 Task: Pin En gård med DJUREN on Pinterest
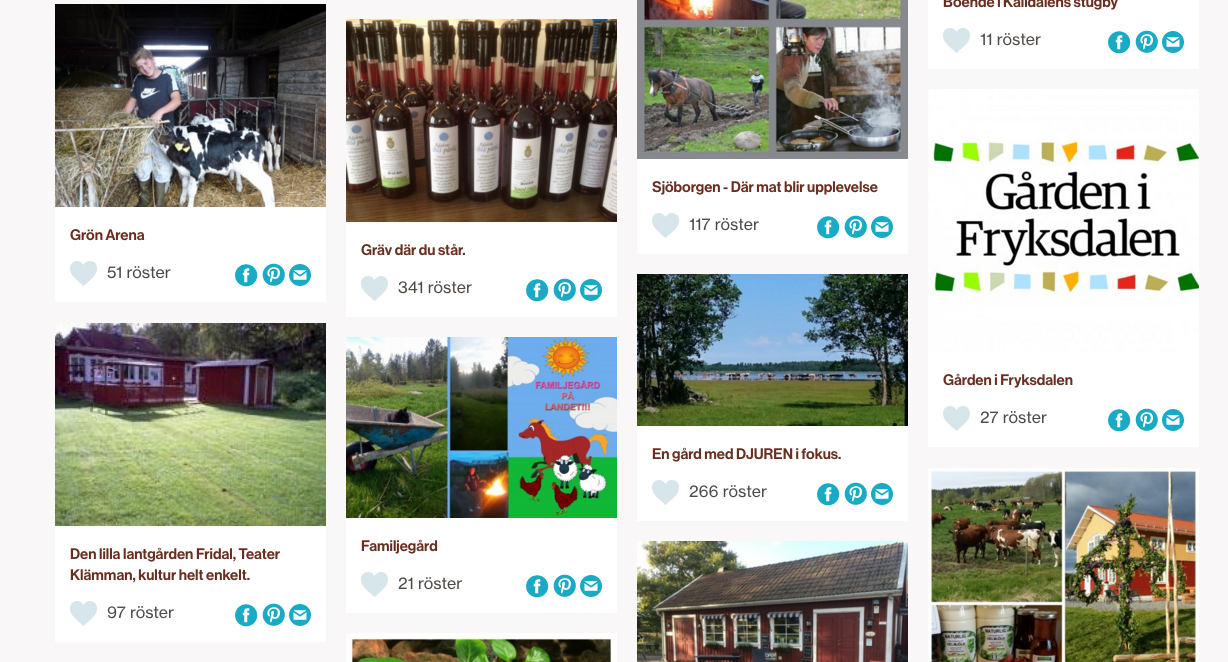coord(856,494)
